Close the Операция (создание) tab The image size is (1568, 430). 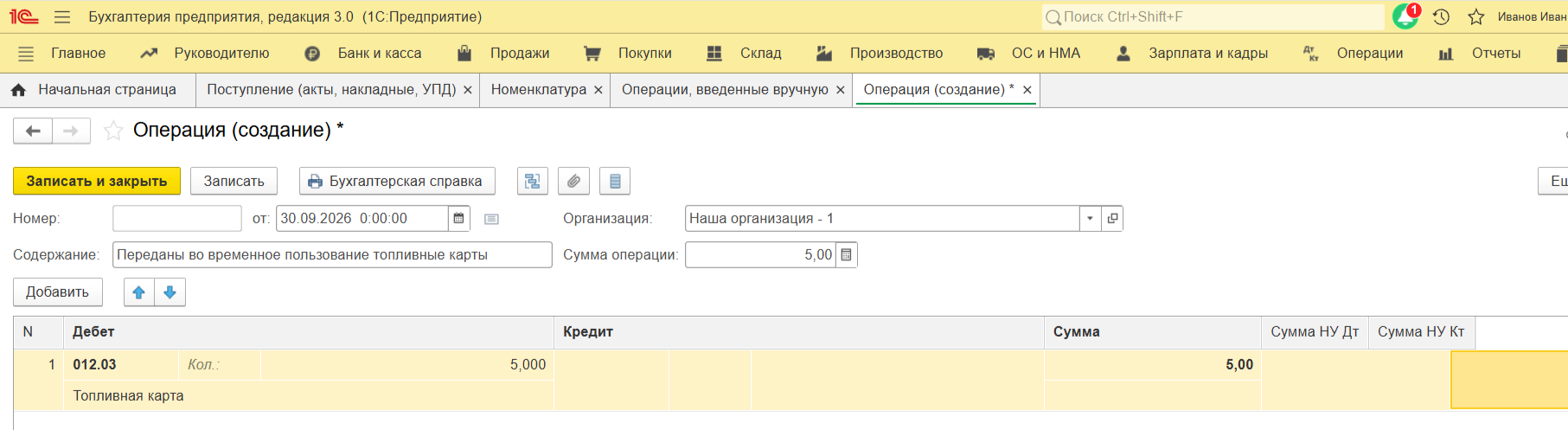(1027, 90)
